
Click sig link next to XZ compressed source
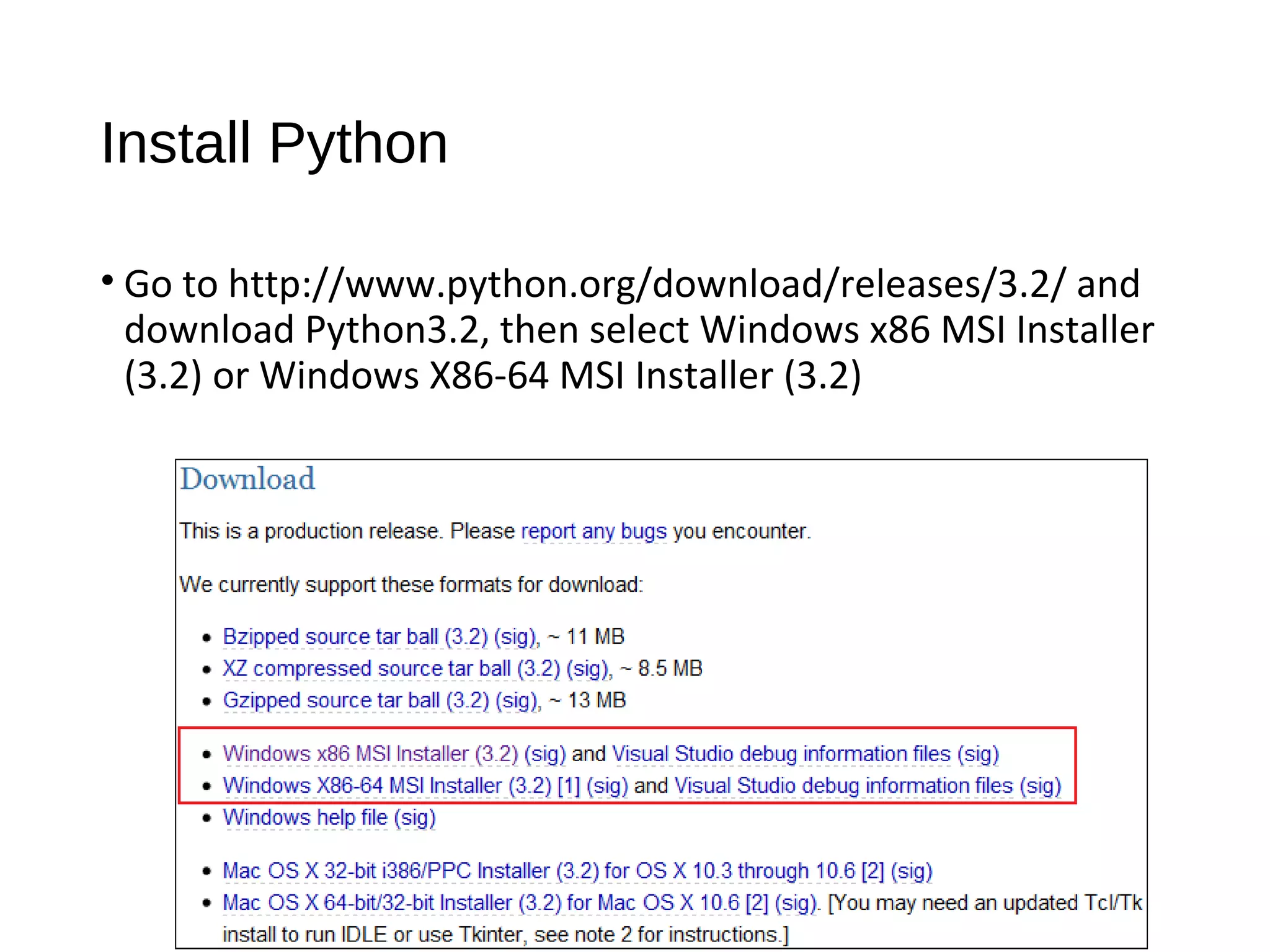587,669
